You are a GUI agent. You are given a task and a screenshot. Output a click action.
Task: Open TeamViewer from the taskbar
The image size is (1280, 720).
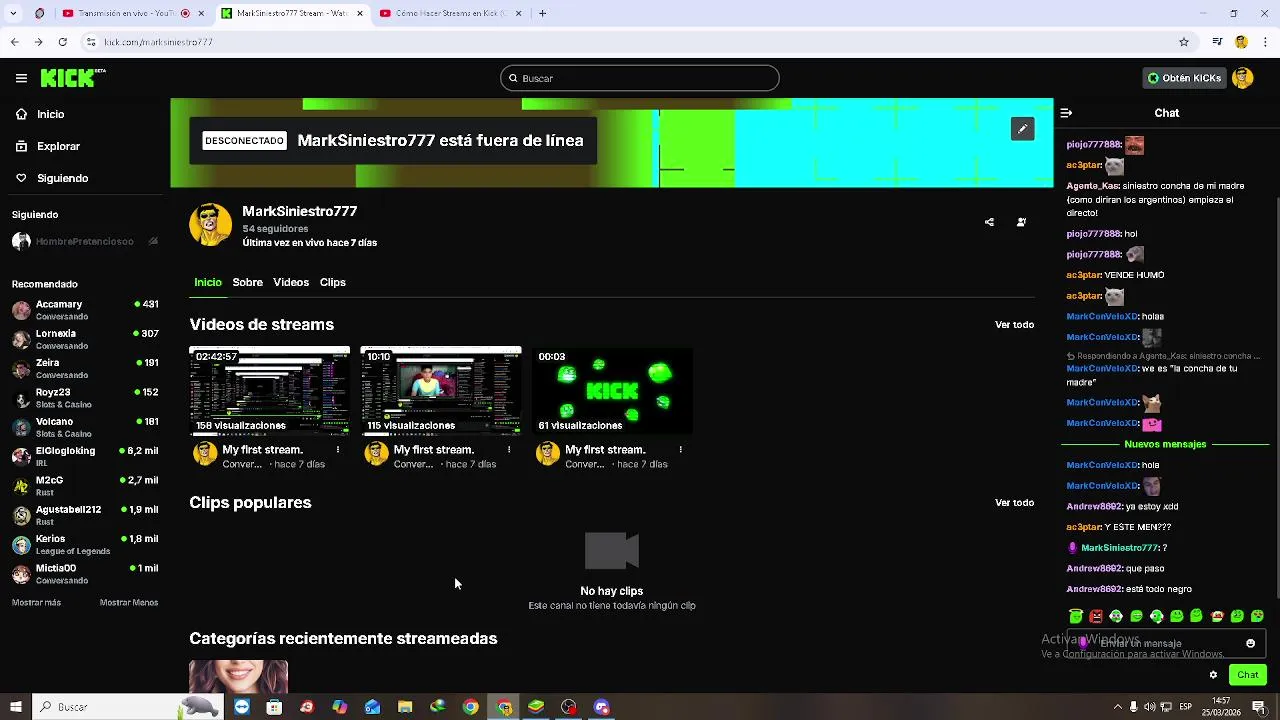[241, 707]
